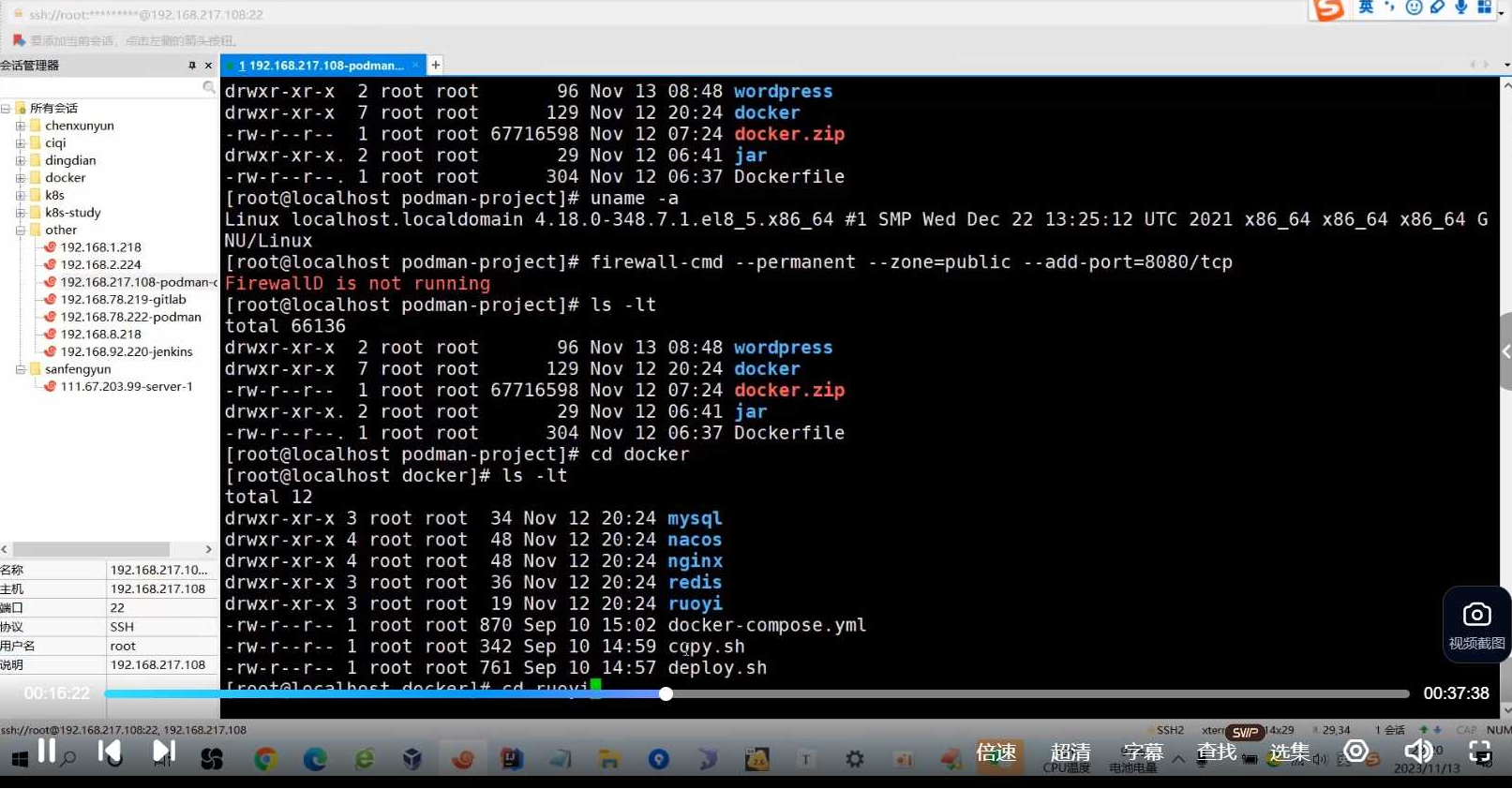
Task: Open the Sogou emoji smiley panel
Action: [1414, 7]
